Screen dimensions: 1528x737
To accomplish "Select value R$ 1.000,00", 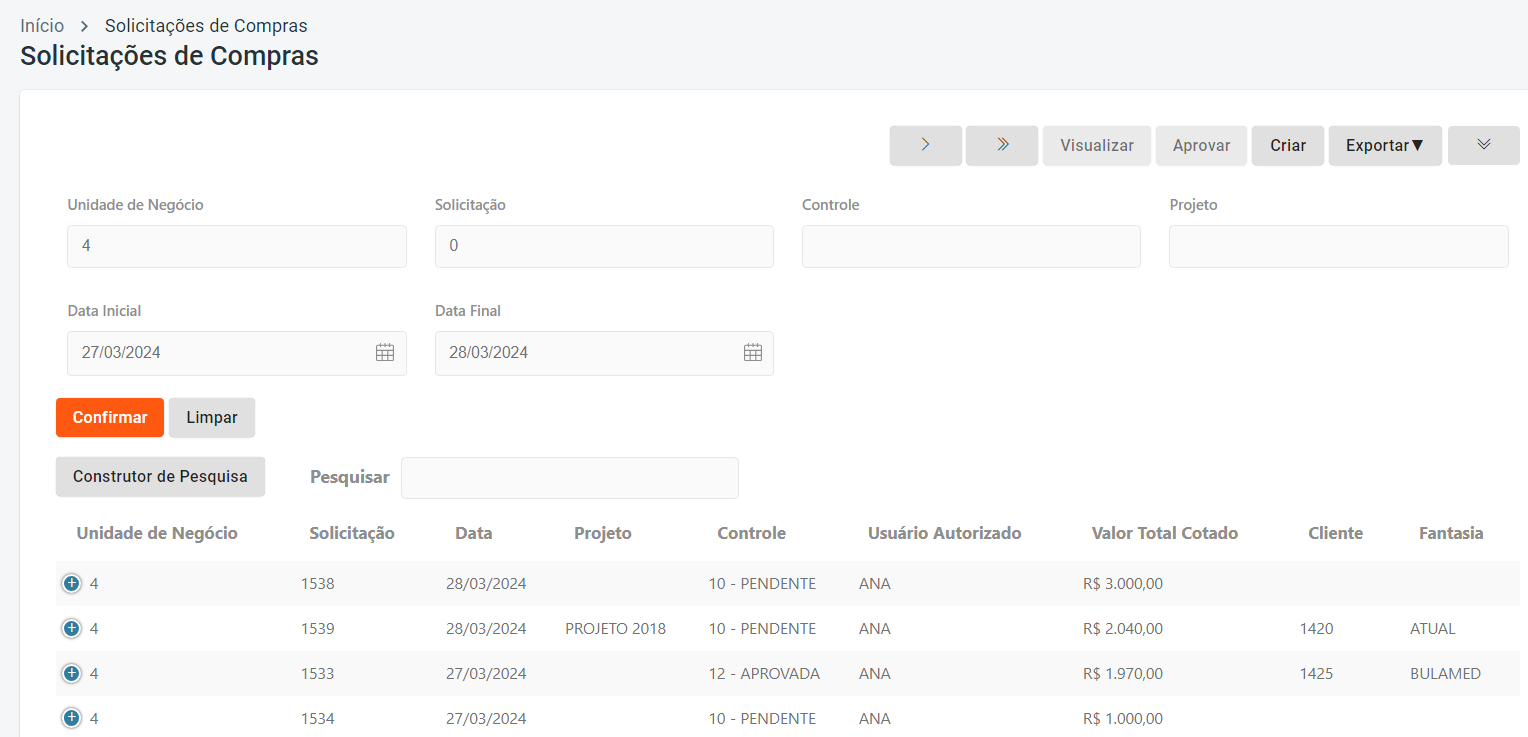I will point(1123,719).
